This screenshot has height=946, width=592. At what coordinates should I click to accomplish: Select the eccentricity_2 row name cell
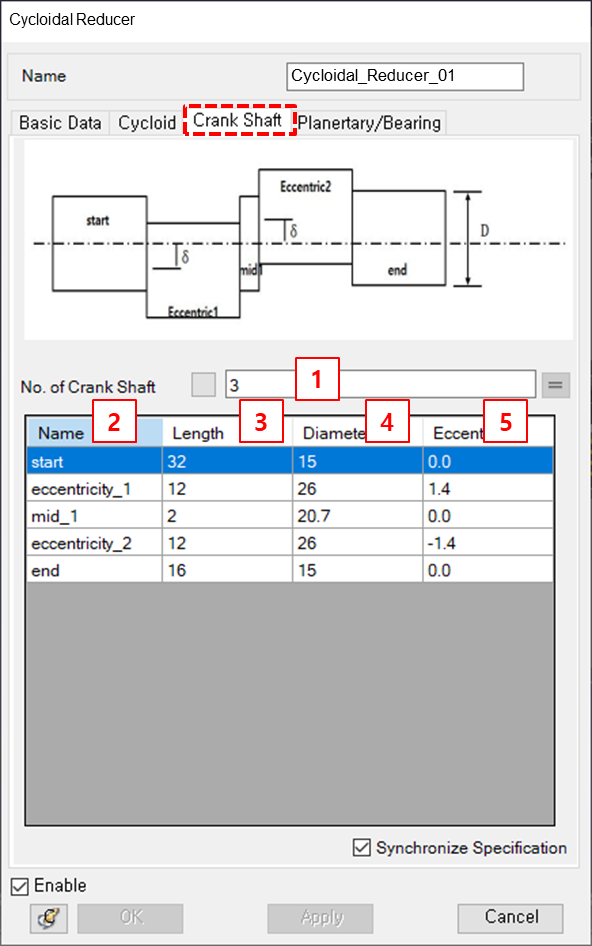(95, 543)
